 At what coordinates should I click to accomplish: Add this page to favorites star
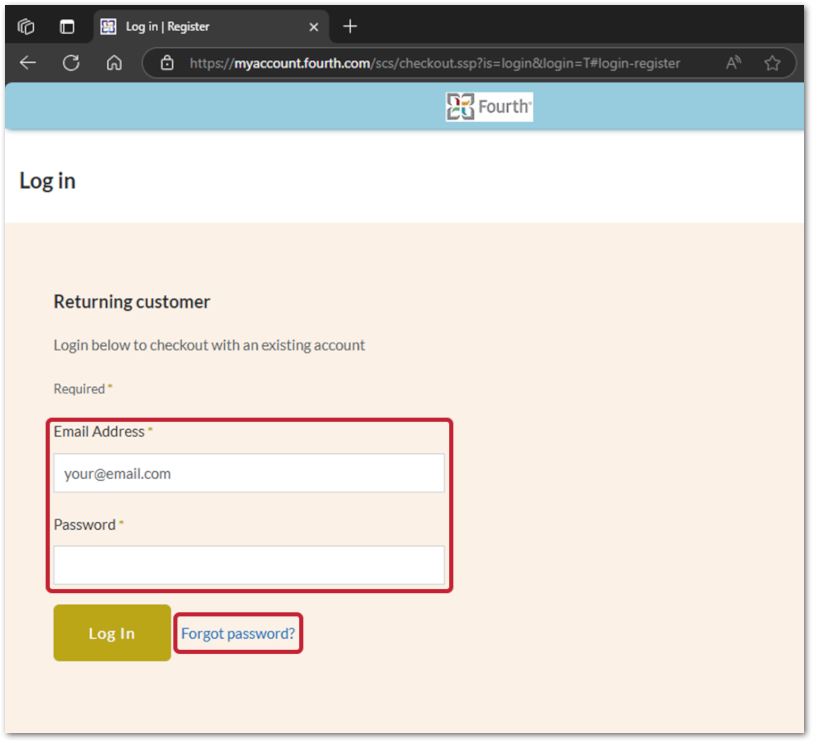[772, 62]
